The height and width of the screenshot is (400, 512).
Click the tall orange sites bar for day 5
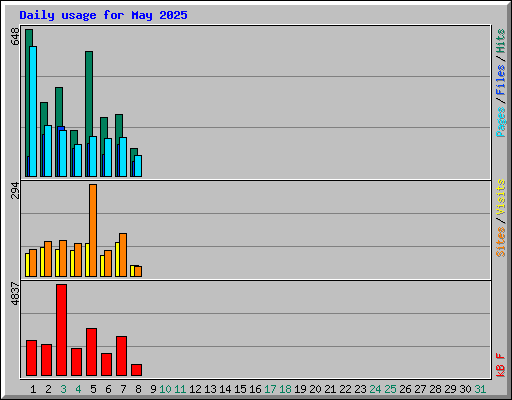93,230
